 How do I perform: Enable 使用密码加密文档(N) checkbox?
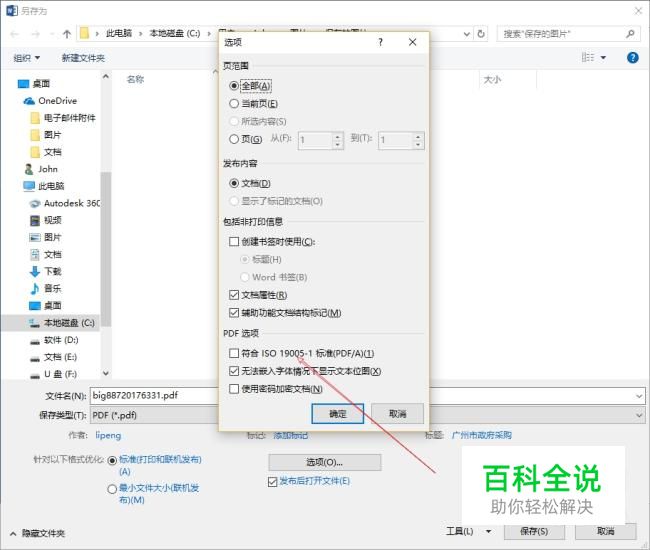(234, 389)
